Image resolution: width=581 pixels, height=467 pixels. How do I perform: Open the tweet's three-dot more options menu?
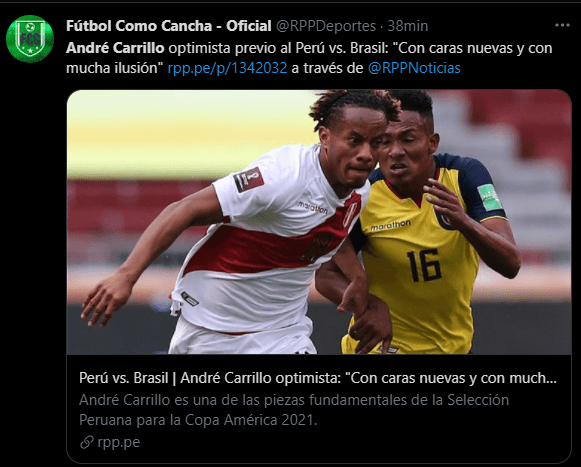pos(562,25)
